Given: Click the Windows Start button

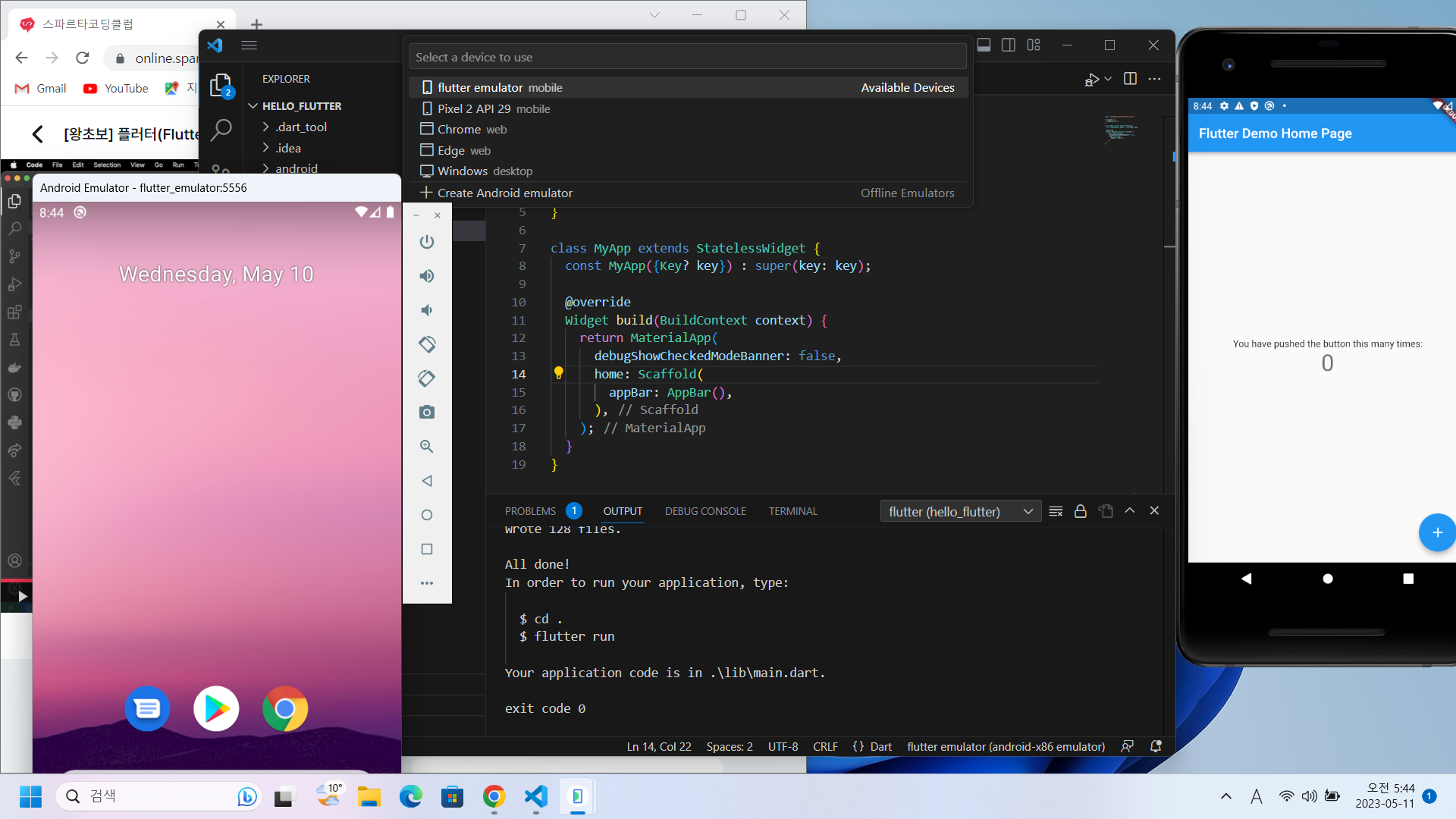Looking at the screenshot, I should pyautogui.click(x=30, y=796).
